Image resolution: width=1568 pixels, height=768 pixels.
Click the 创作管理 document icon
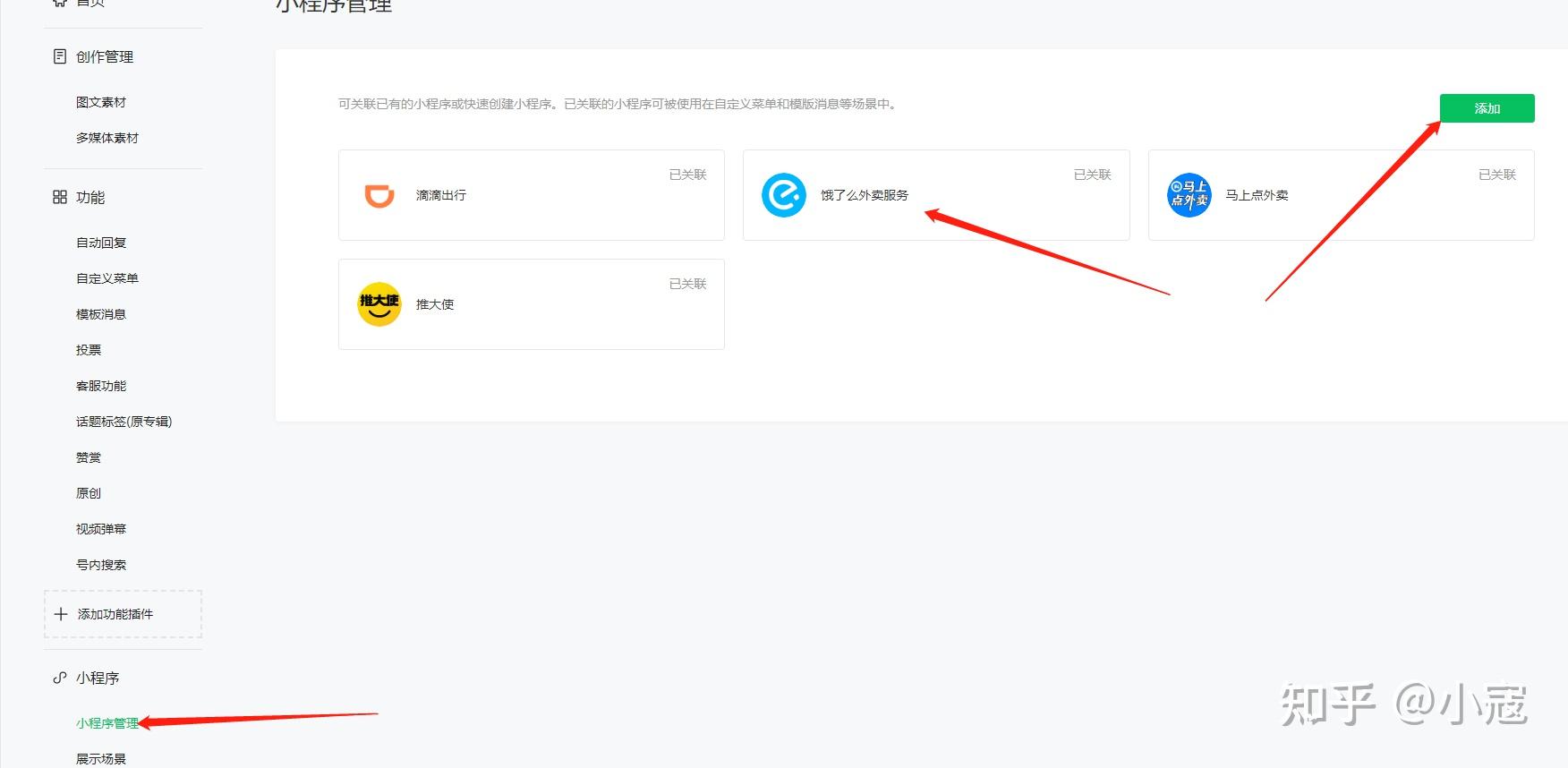pyautogui.click(x=60, y=56)
